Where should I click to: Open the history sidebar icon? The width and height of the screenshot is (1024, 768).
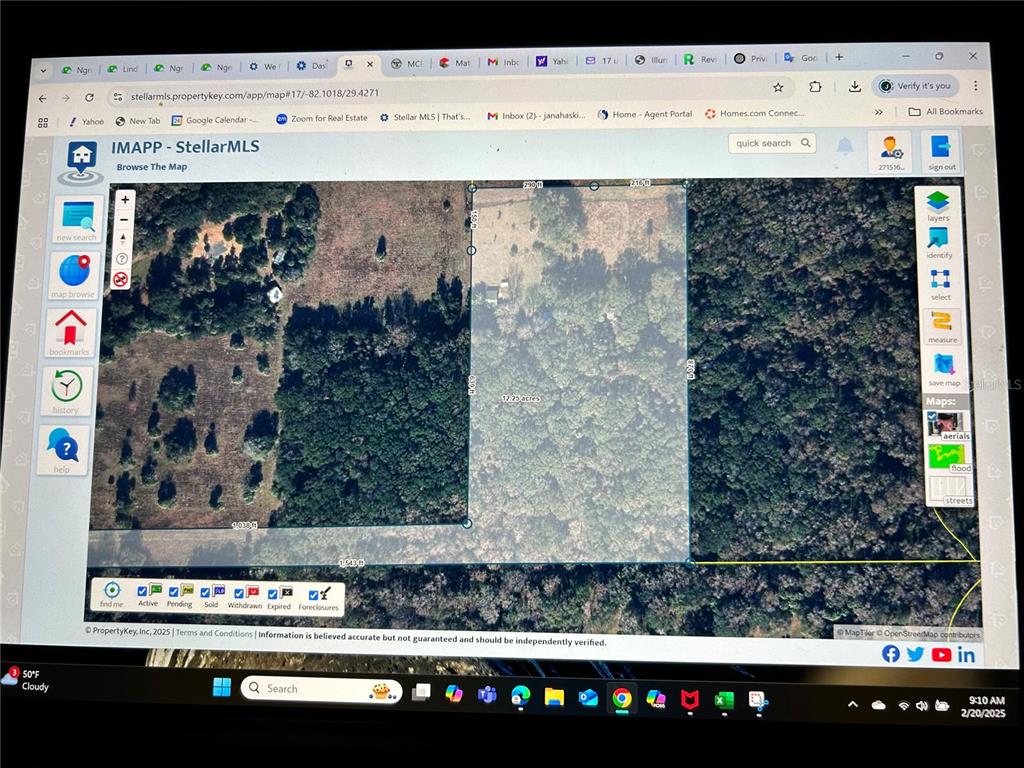point(66,389)
